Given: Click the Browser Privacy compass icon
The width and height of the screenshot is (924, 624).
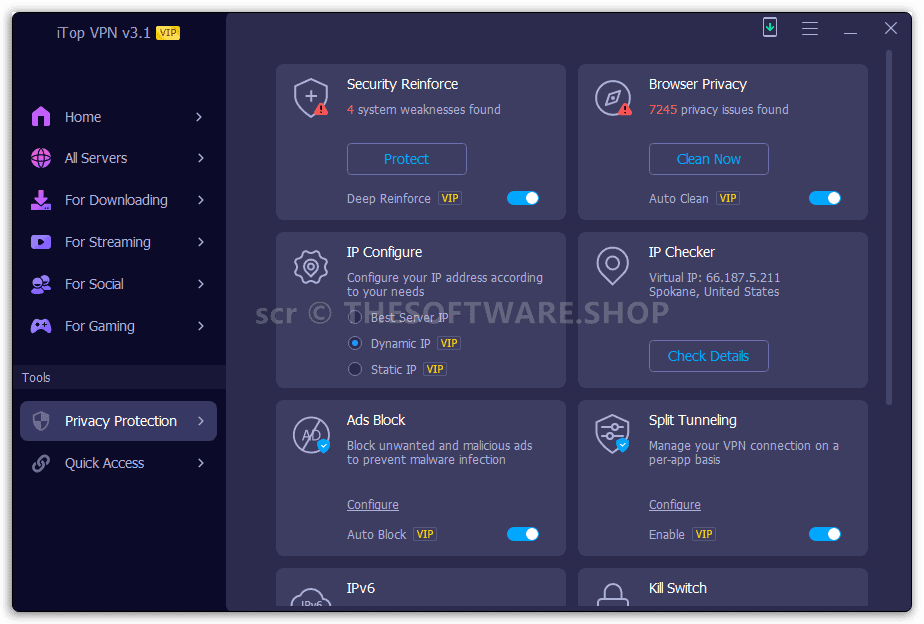Looking at the screenshot, I should click(613, 98).
